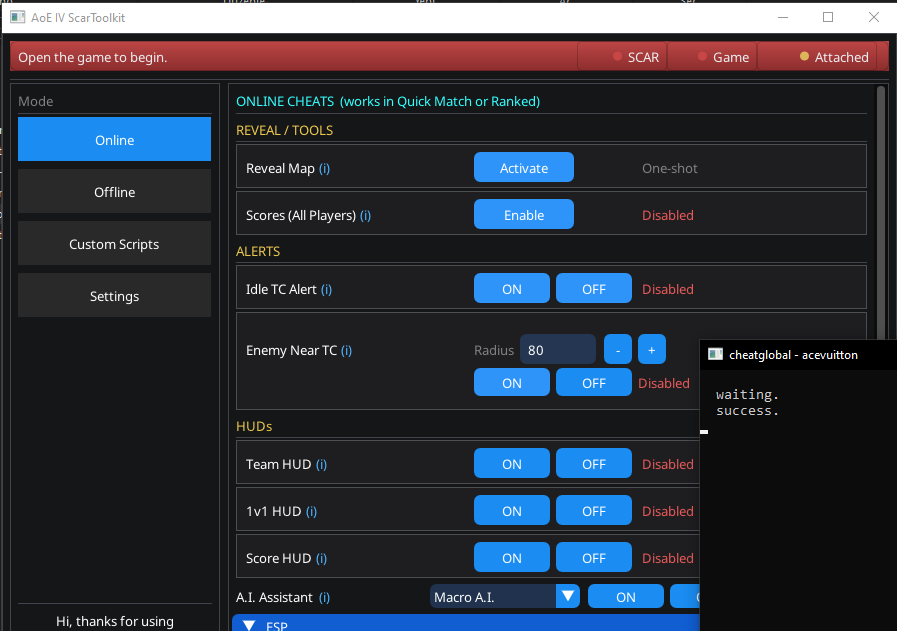
Task: Click the Enemy Near TC info icon
Action: (346, 351)
